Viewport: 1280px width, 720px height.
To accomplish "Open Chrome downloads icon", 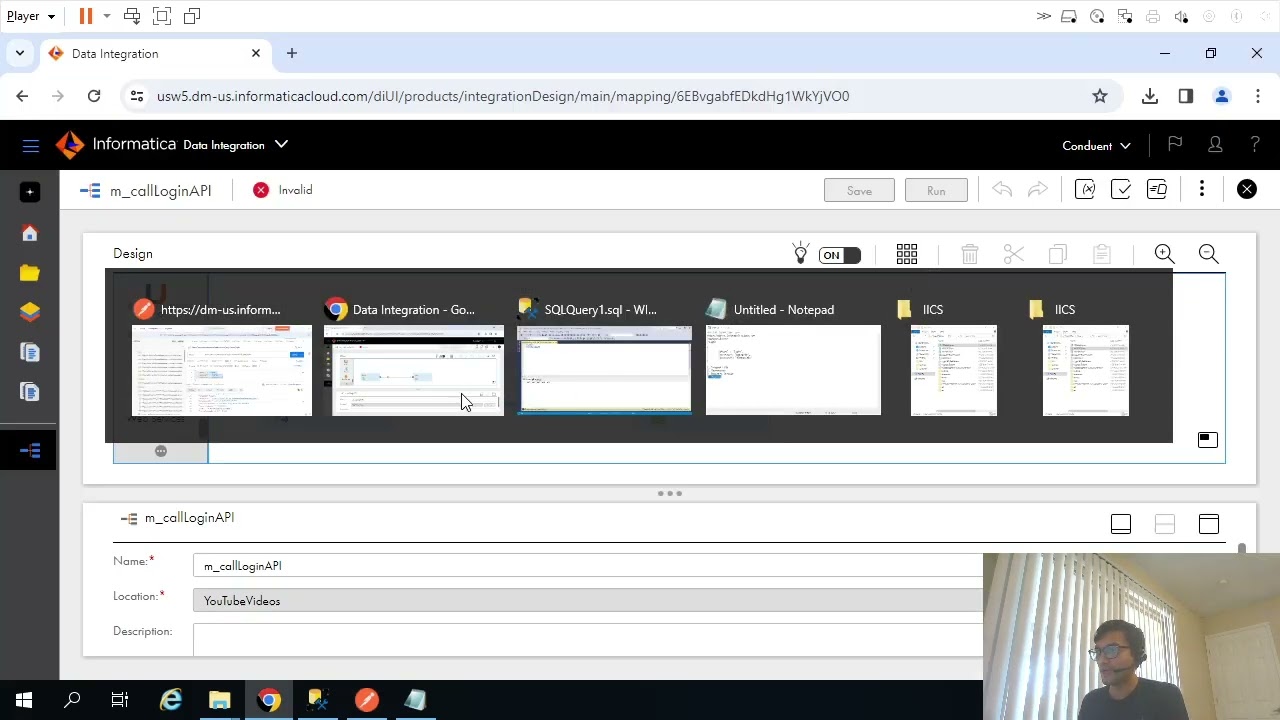I will [x=1150, y=96].
